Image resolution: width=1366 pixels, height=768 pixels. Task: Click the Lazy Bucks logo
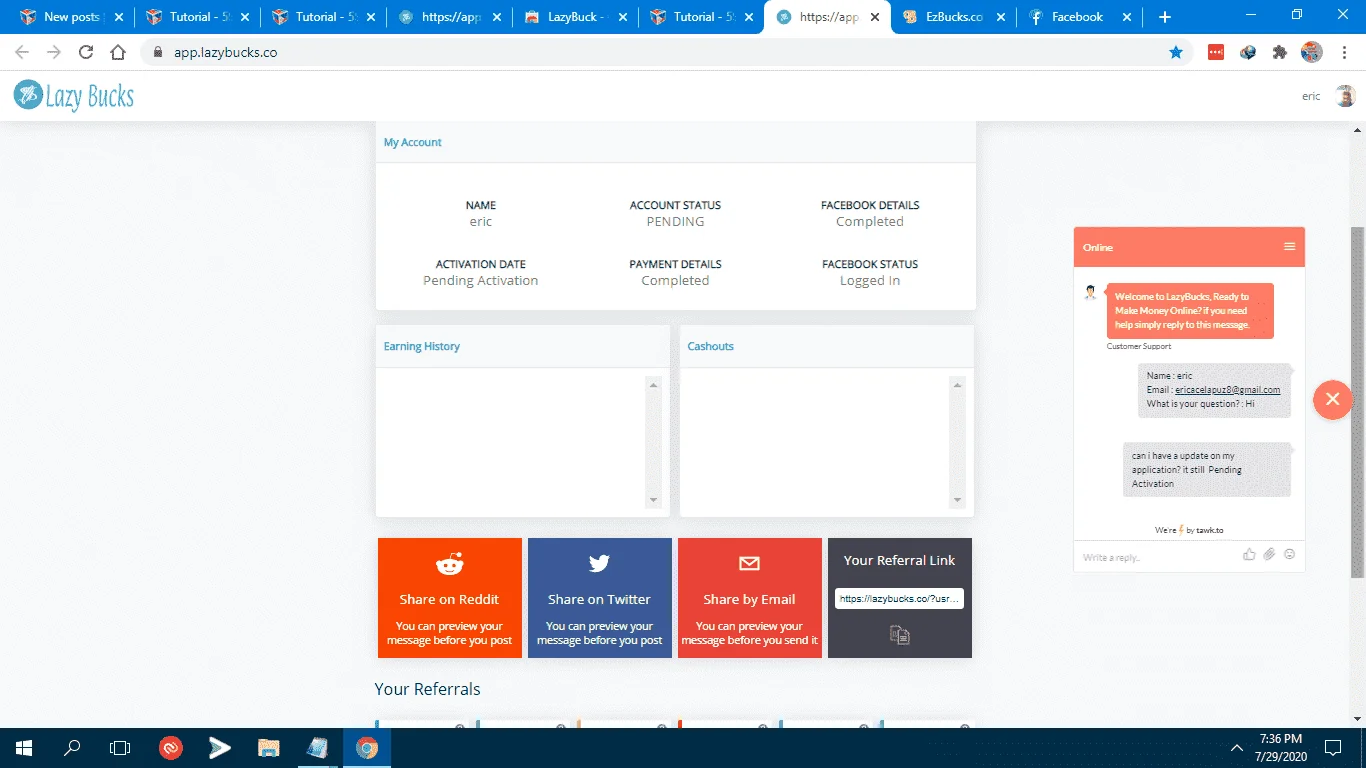coord(74,96)
